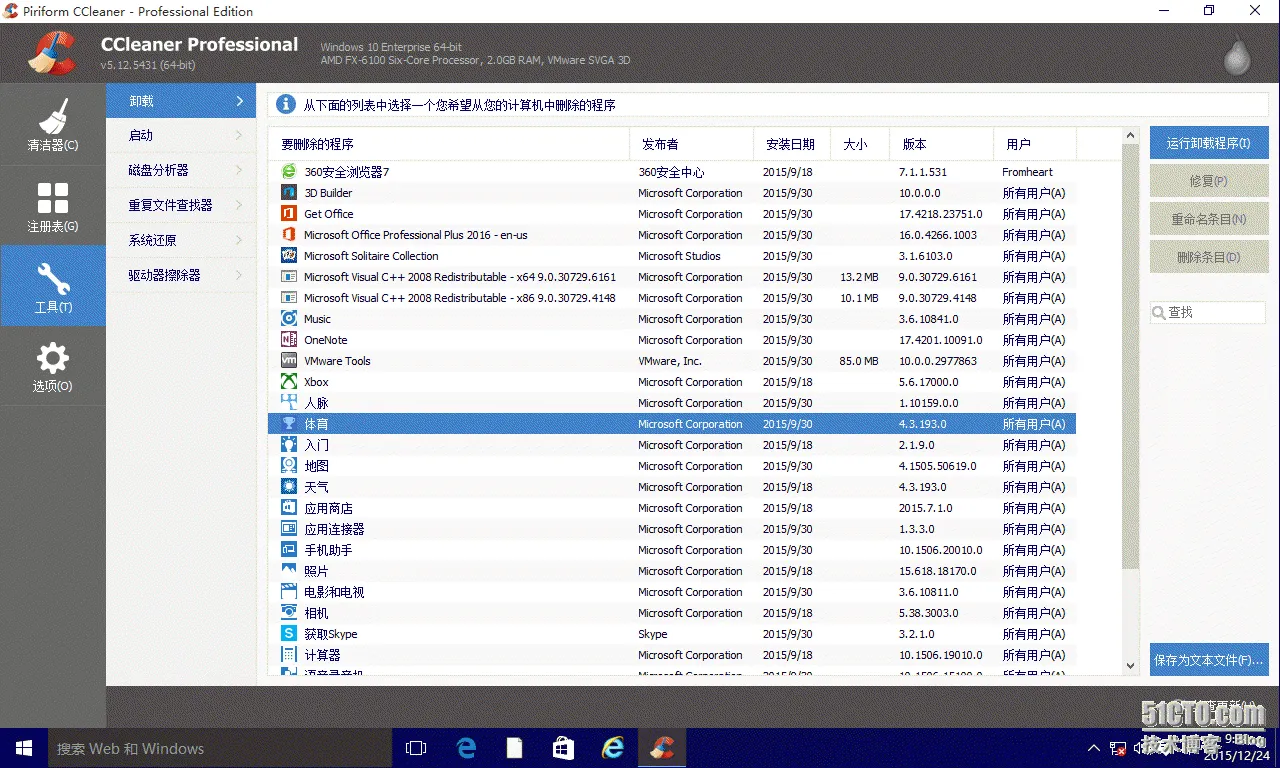Click the 照片 photos app icon
The image size is (1280, 768).
289,571
